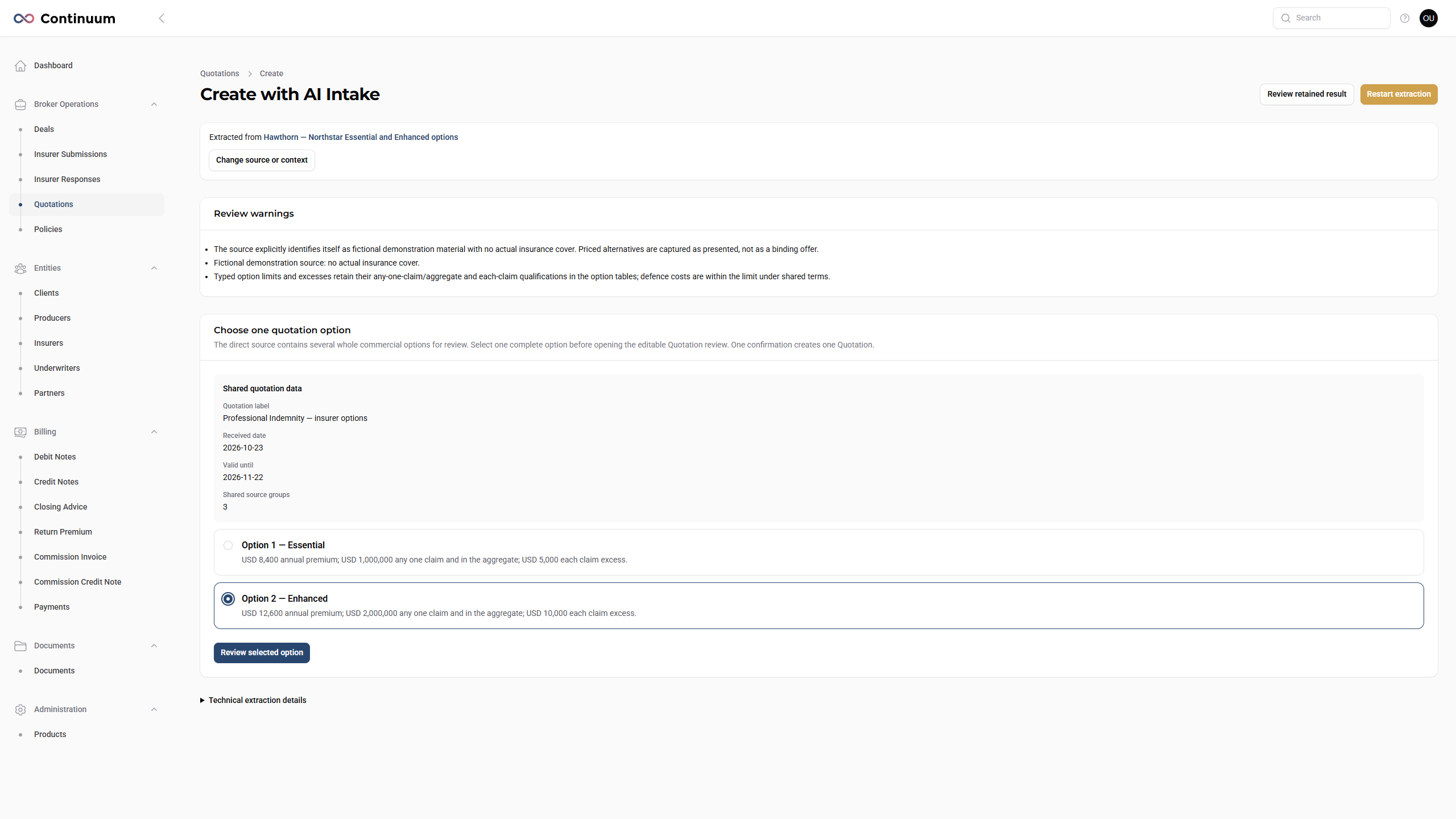Screen dimensions: 1456x819
Task: Collapse the Entities section chevron
Action: 154,268
